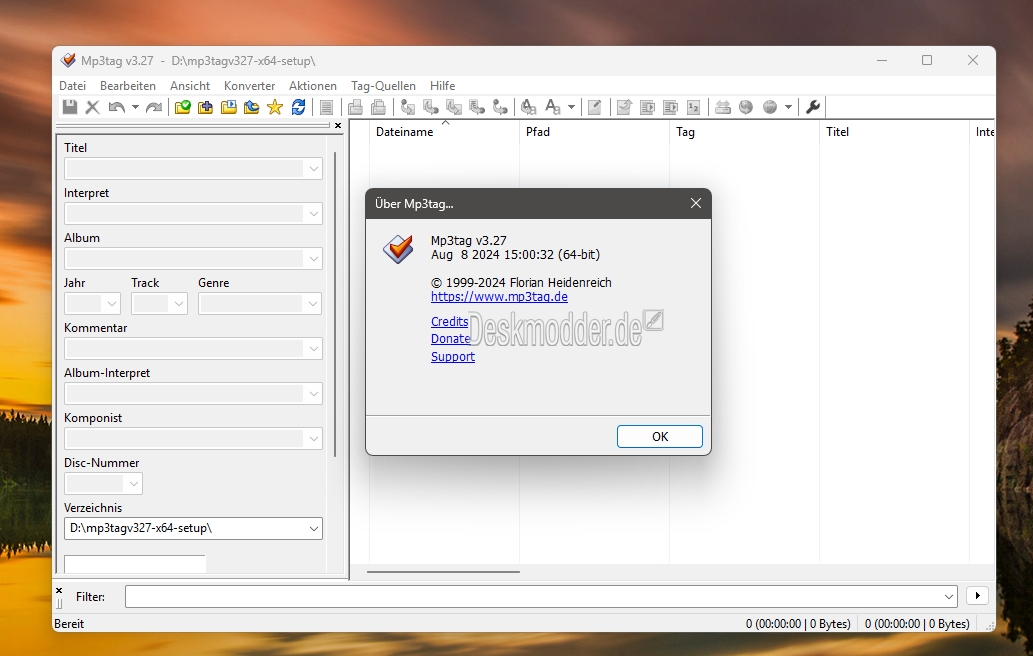Open the Interpret field dropdown
Screen dimensions: 1033x656
pos(314,213)
